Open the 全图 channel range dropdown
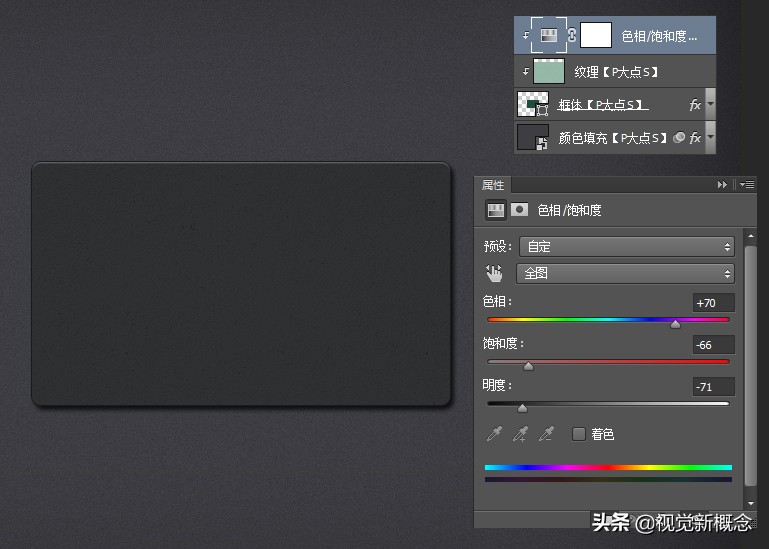Viewport: 769px width, 549px height. [625, 273]
